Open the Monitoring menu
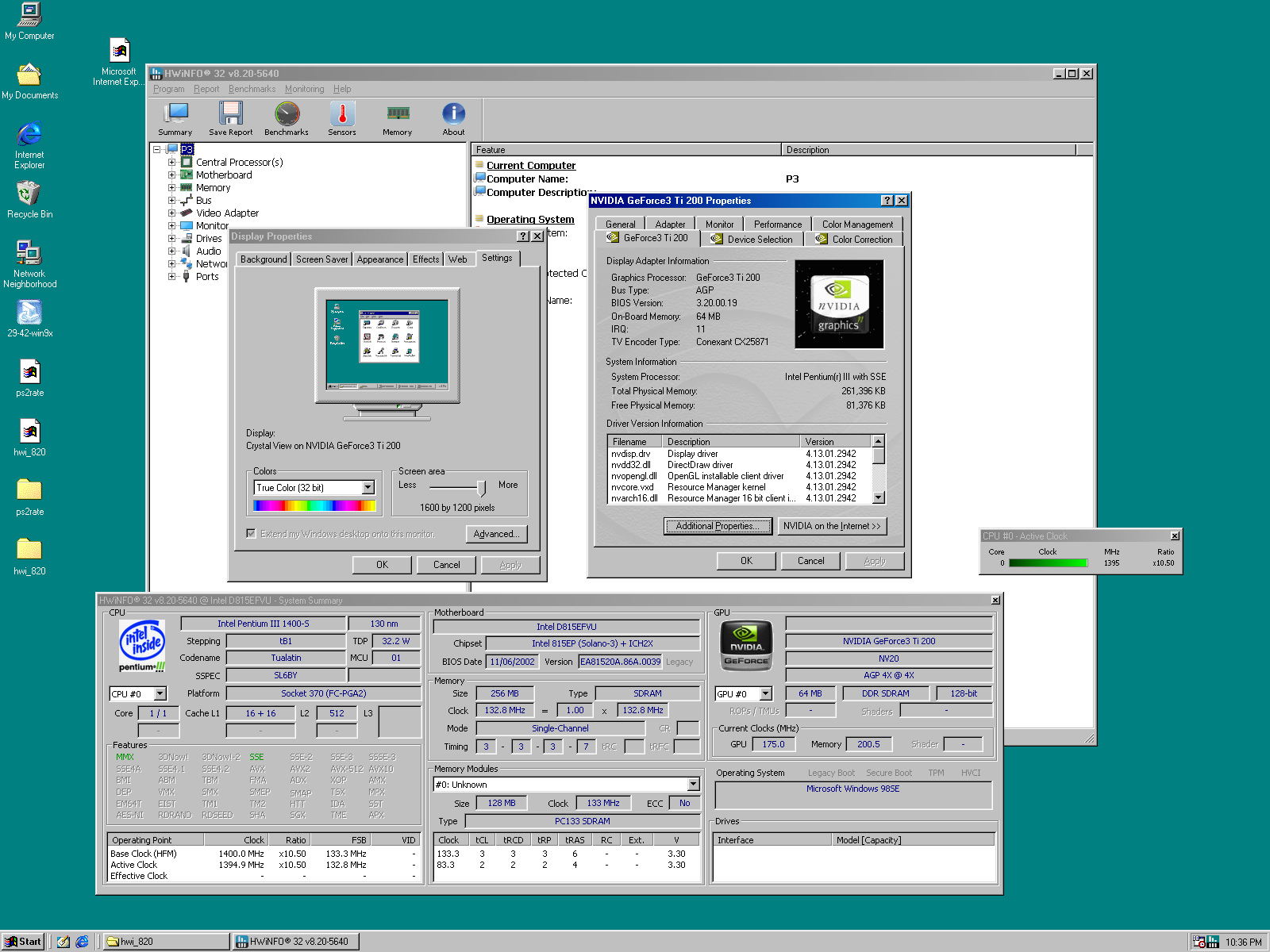This screenshot has width=1270, height=952. (x=304, y=89)
